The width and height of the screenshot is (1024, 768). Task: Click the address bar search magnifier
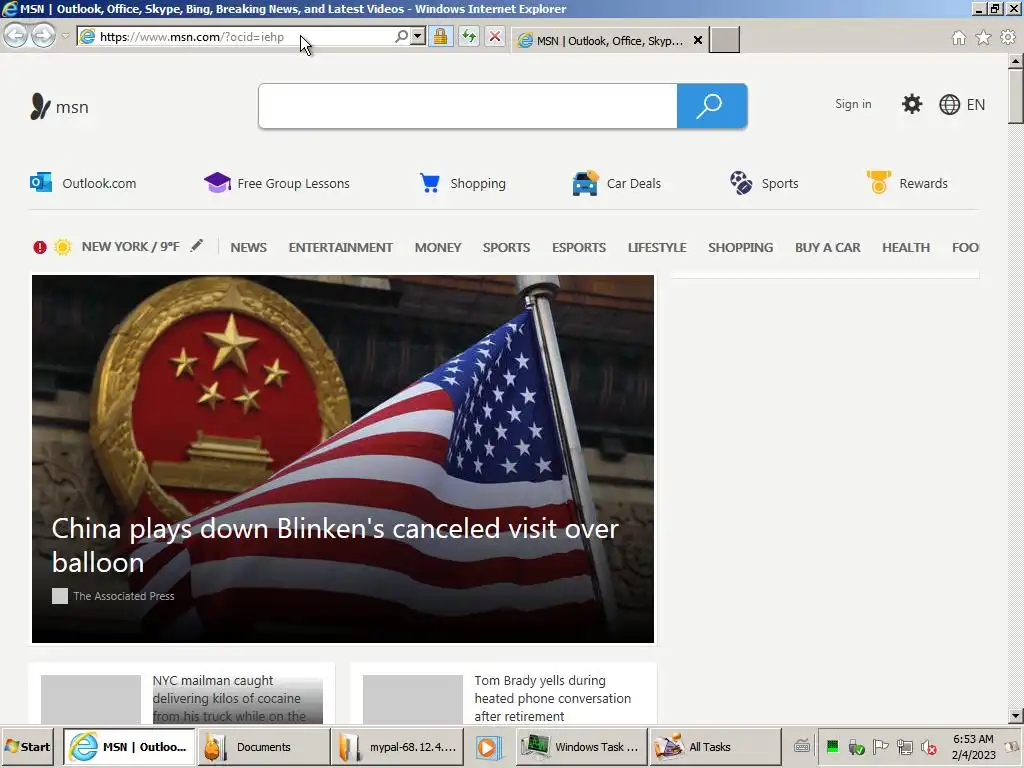[x=402, y=36]
